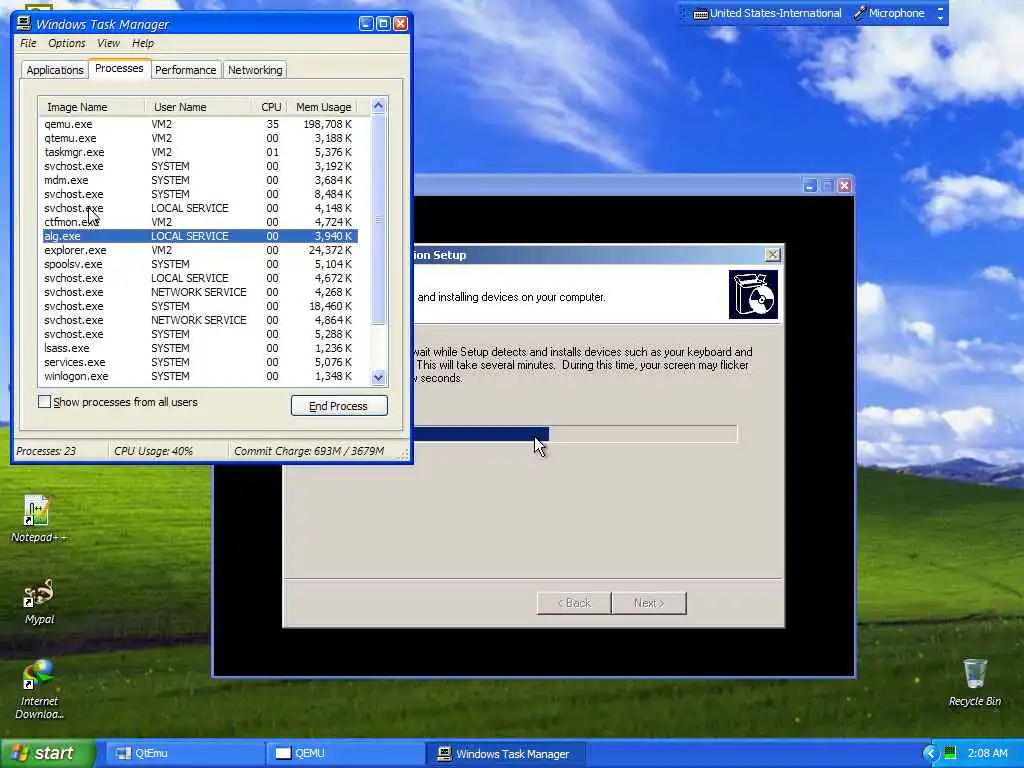The width and height of the screenshot is (1024, 768).
Task: Switch to the Applications tab
Action: pyautogui.click(x=55, y=70)
